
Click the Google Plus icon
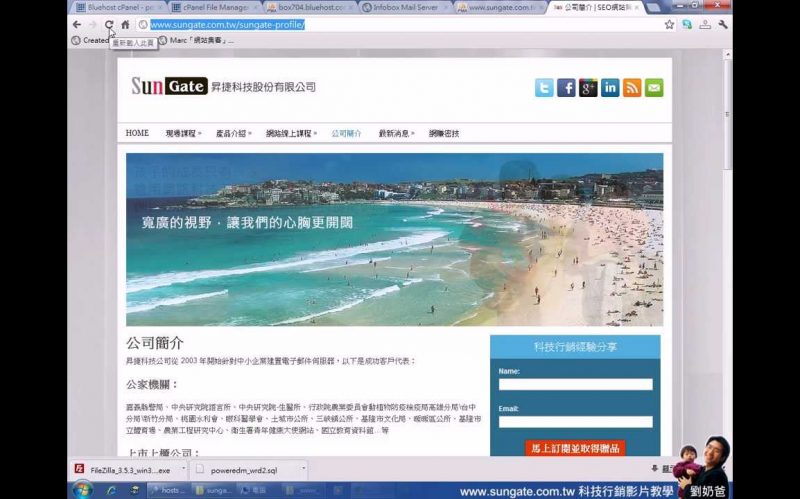click(x=588, y=88)
